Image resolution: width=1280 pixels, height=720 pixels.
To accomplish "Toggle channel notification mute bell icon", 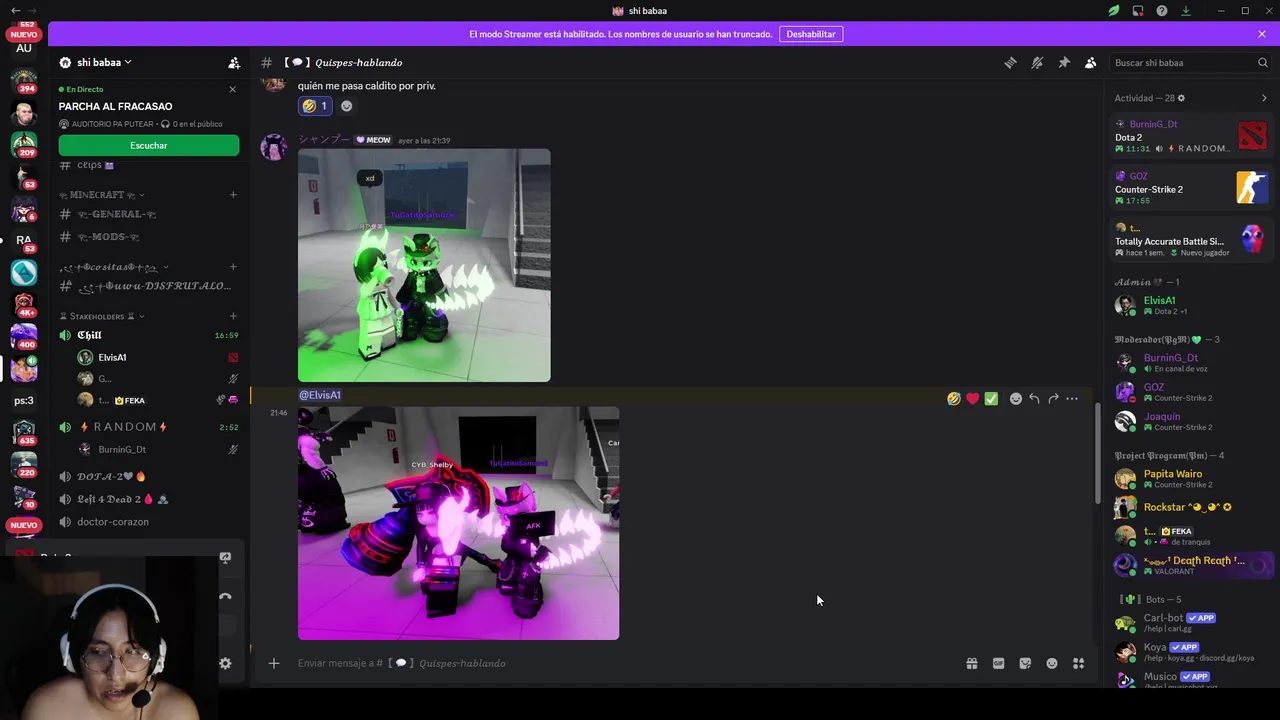I will tap(1037, 62).
